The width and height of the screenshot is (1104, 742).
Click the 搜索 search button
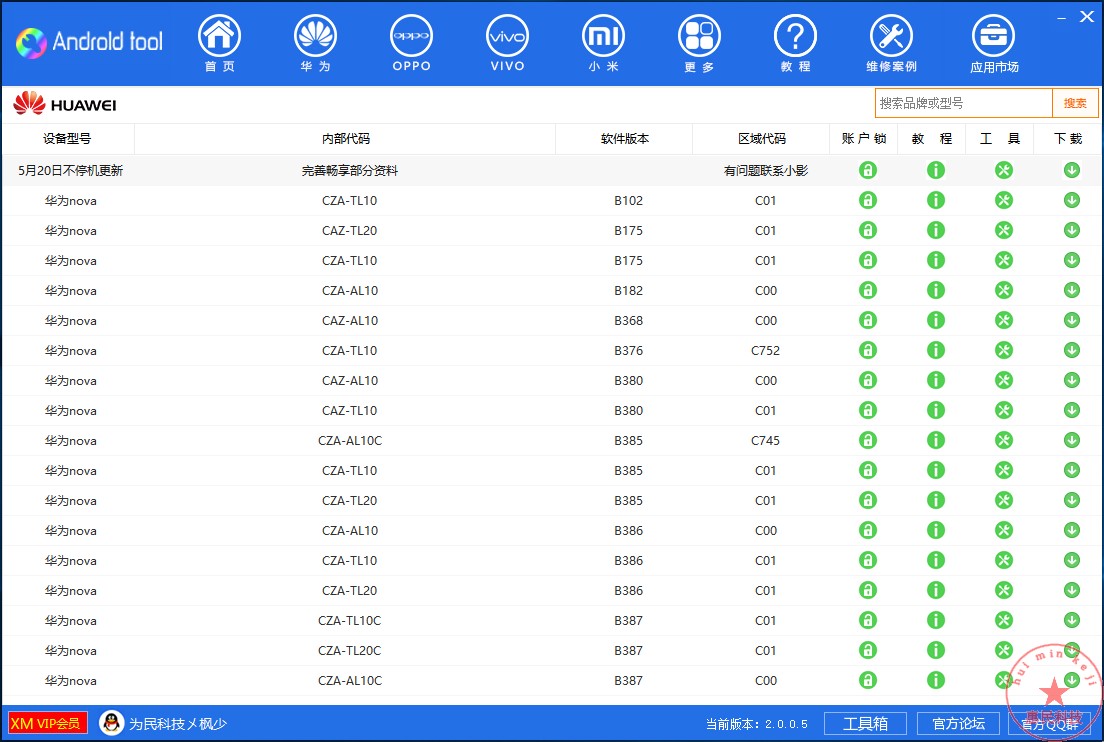1075,102
